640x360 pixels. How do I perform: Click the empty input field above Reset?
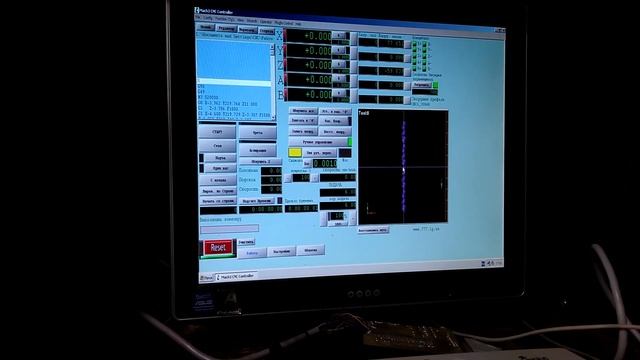pos(229,229)
